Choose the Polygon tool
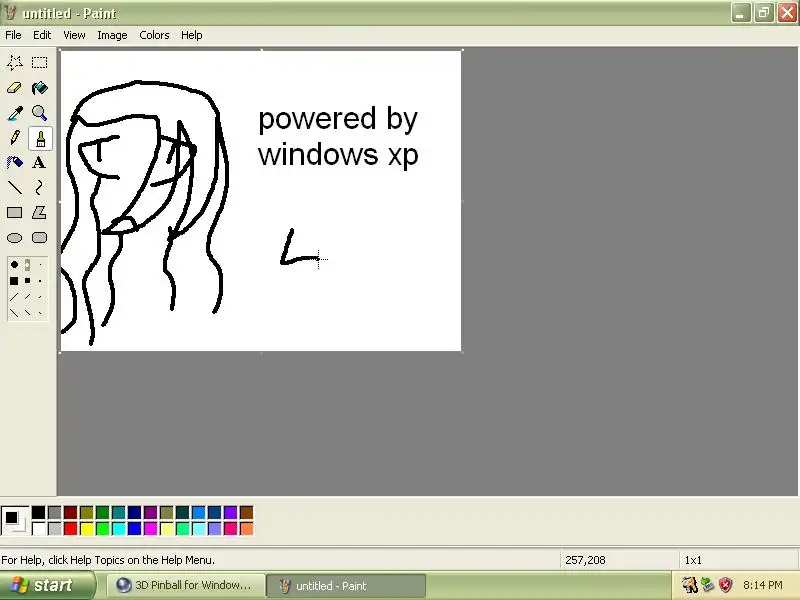The width and height of the screenshot is (800, 600). coord(39,213)
